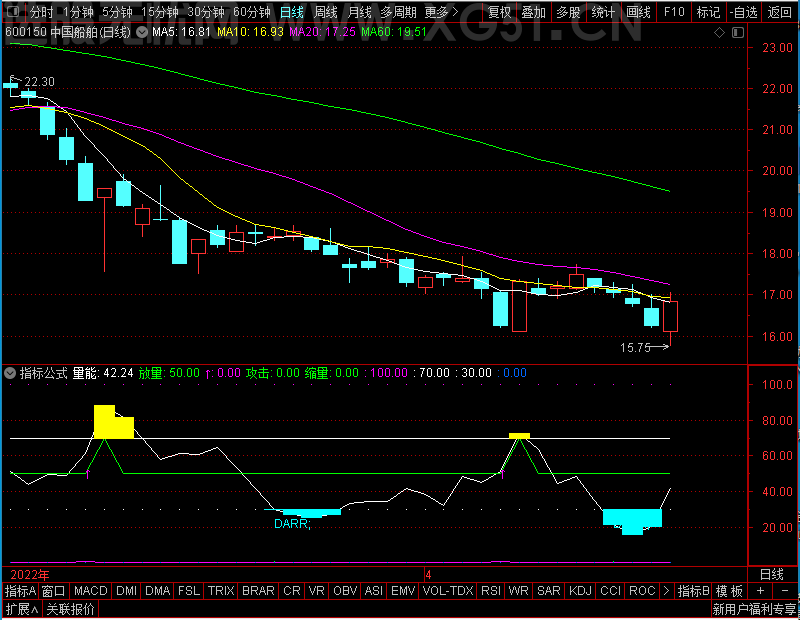
Task: Switch indicator to TRIX
Action: click(x=221, y=591)
